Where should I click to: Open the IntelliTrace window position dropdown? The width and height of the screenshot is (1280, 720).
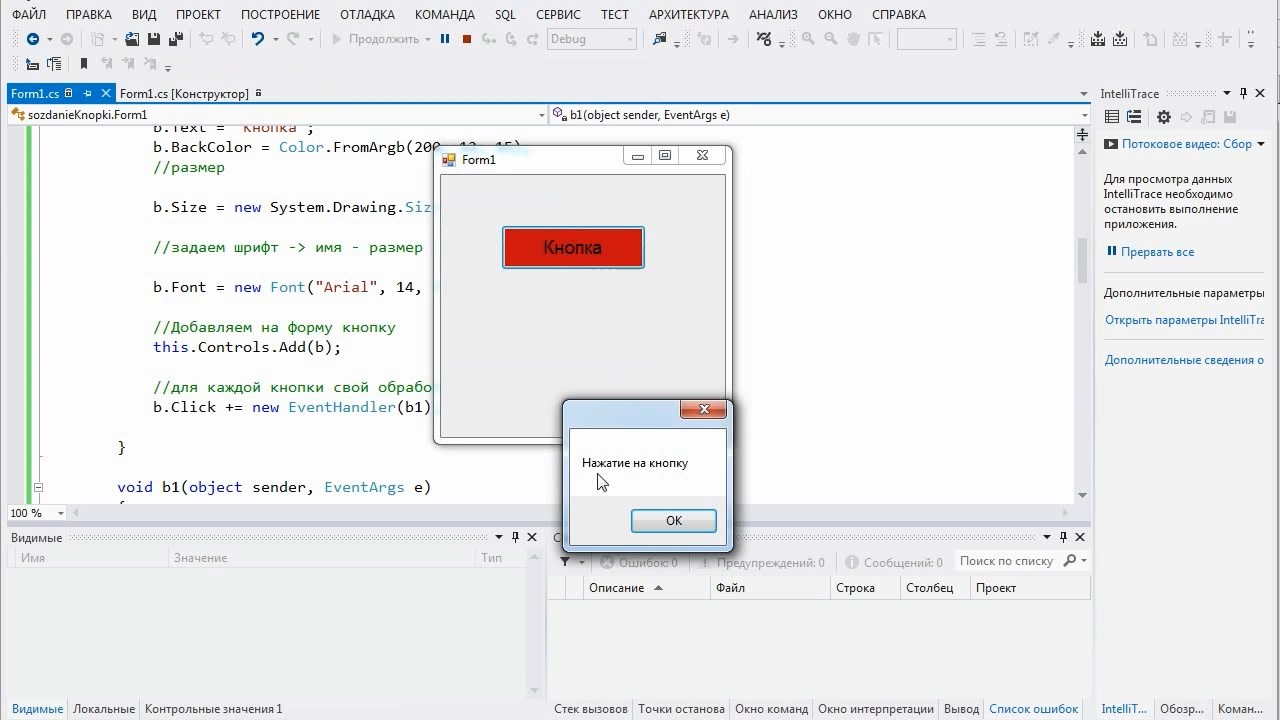click(x=1228, y=93)
